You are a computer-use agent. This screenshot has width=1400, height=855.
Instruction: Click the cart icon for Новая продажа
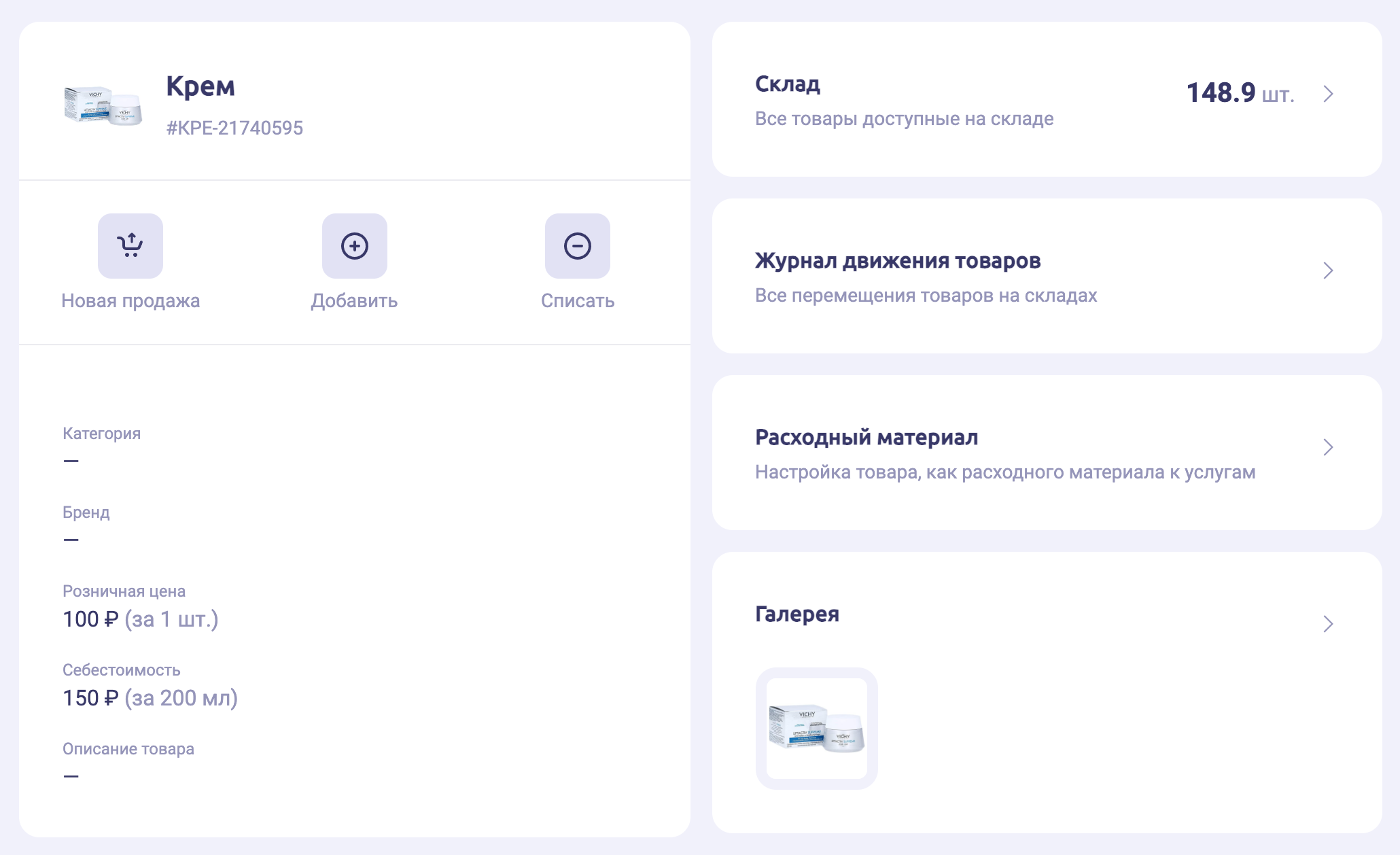130,246
